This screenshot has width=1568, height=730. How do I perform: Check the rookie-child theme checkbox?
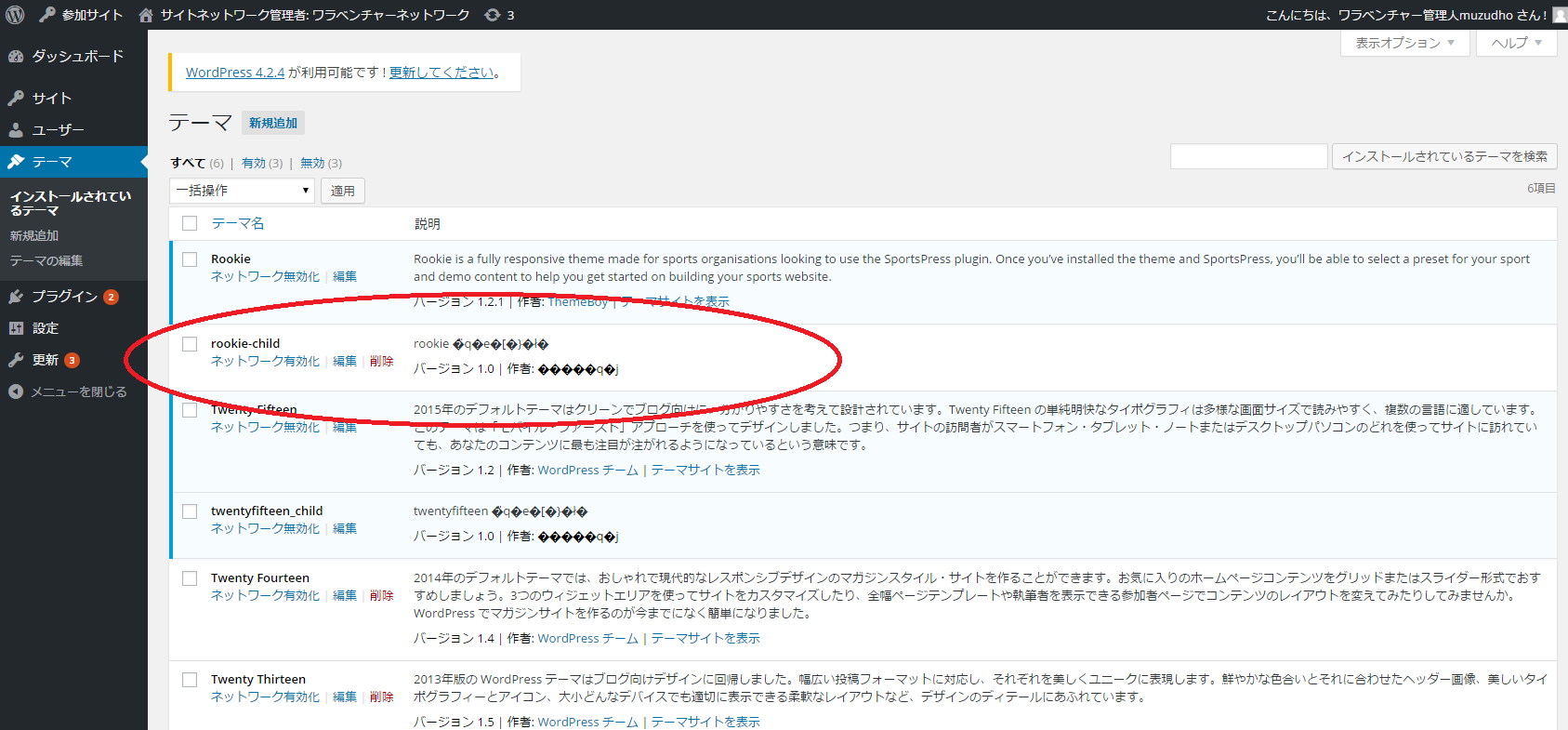click(x=190, y=344)
